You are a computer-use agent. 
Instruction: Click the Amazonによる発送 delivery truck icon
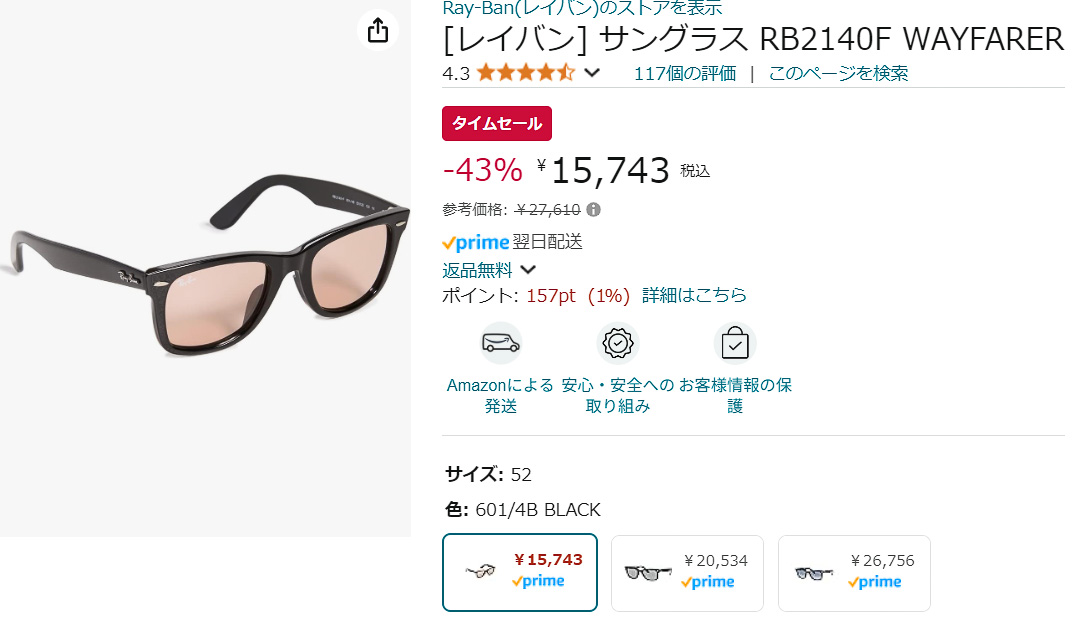click(500, 342)
